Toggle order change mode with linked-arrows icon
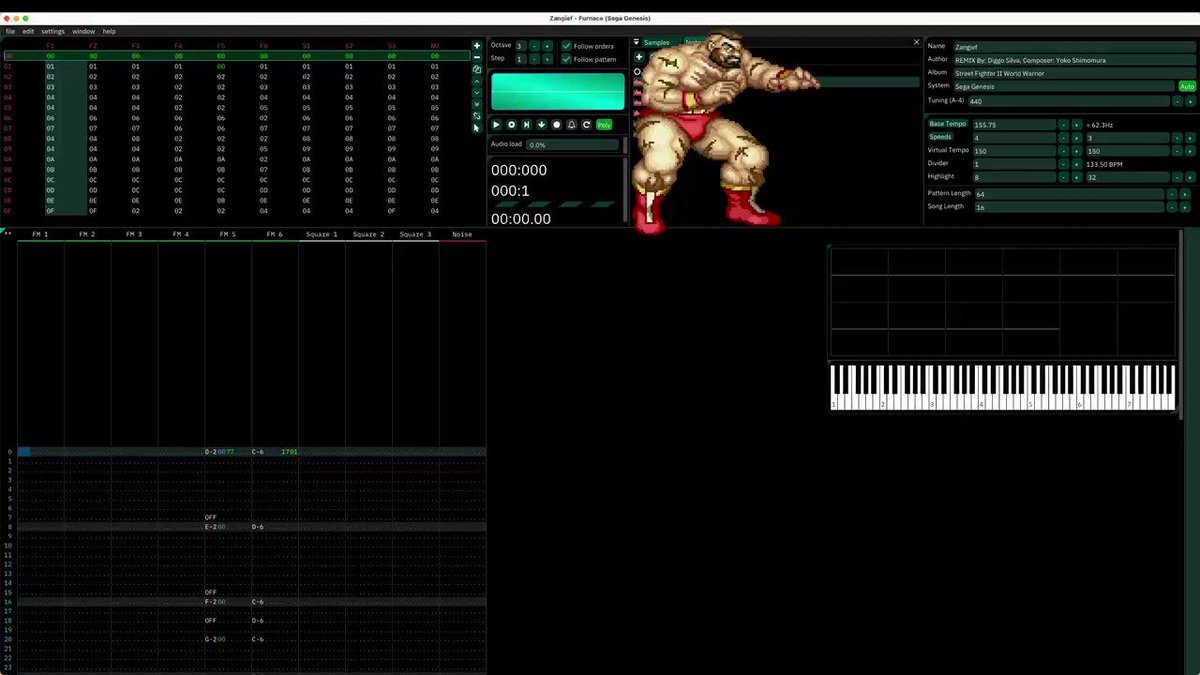The height and width of the screenshot is (675, 1200). [476, 116]
